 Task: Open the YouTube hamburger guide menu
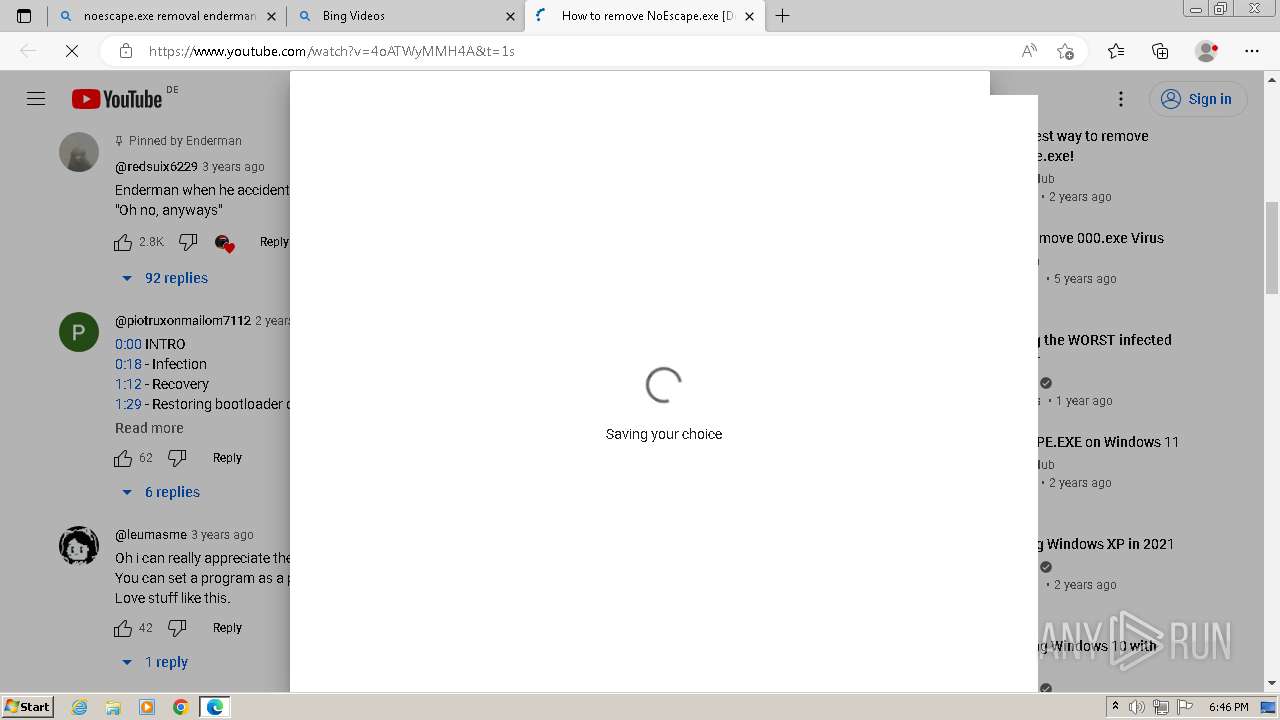36,98
